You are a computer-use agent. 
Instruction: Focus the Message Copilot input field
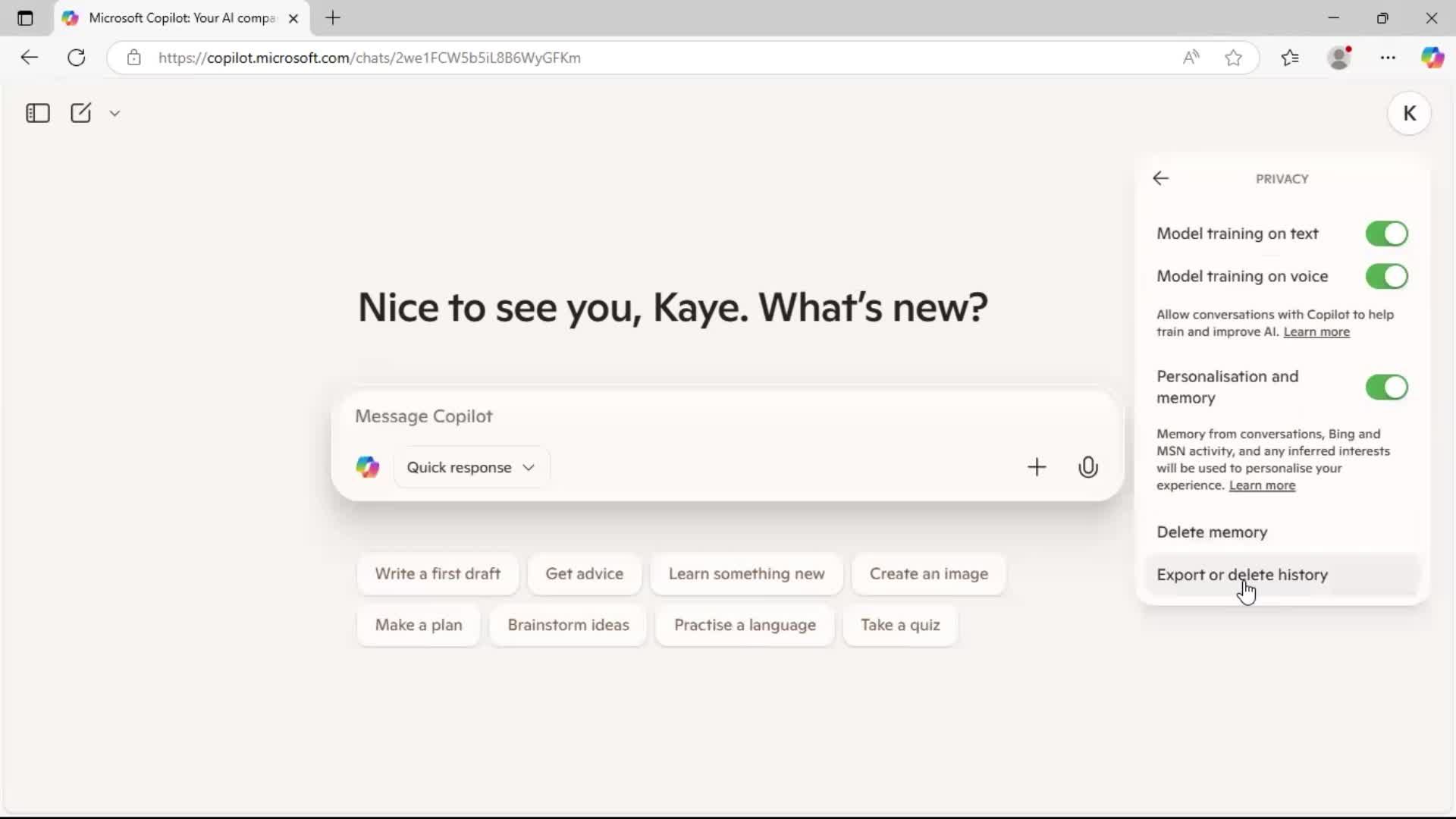pyautogui.click(x=726, y=416)
